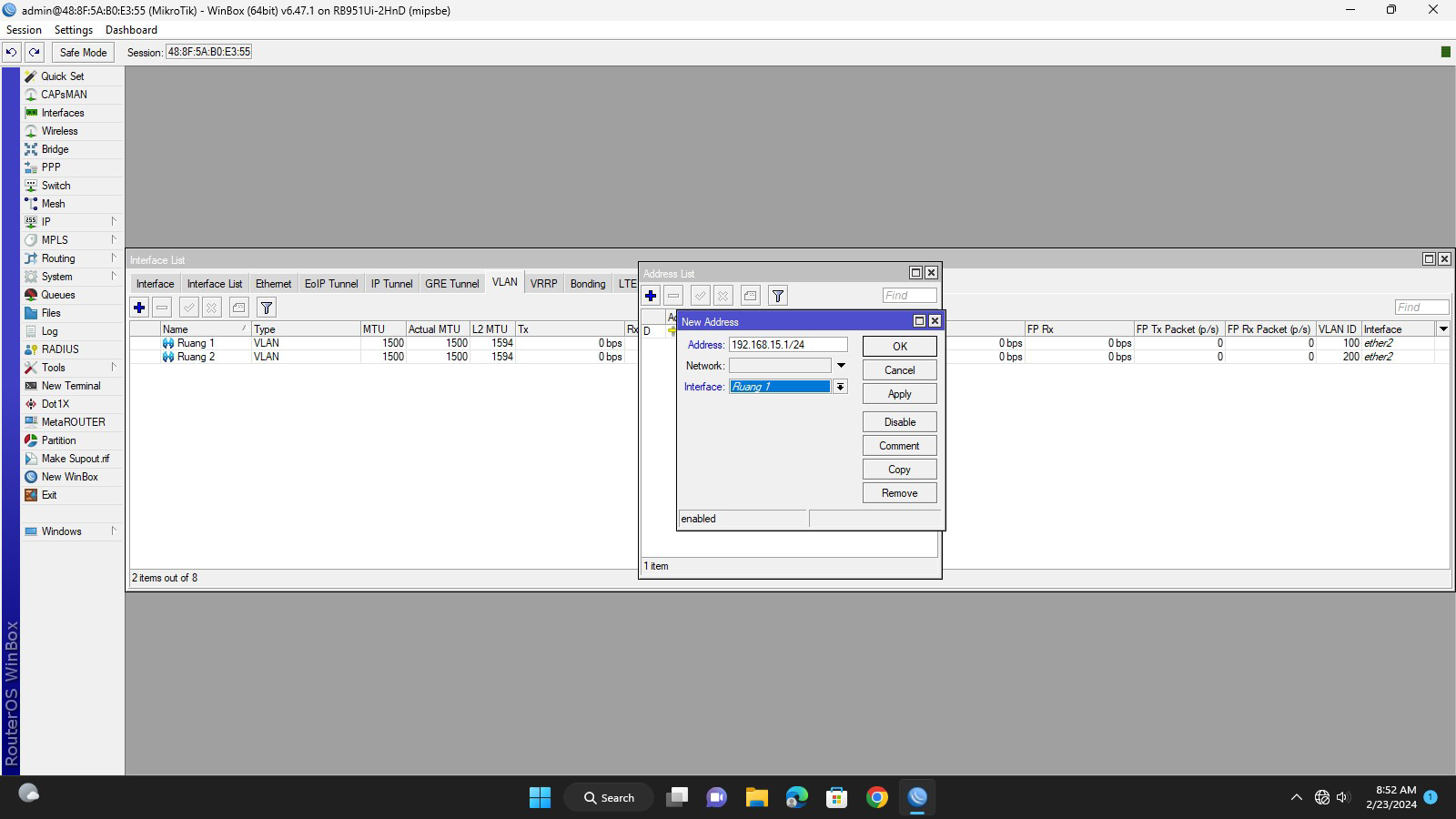The image size is (1456, 819).
Task: Click Cancel in New Address dialog
Action: click(x=899, y=370)
